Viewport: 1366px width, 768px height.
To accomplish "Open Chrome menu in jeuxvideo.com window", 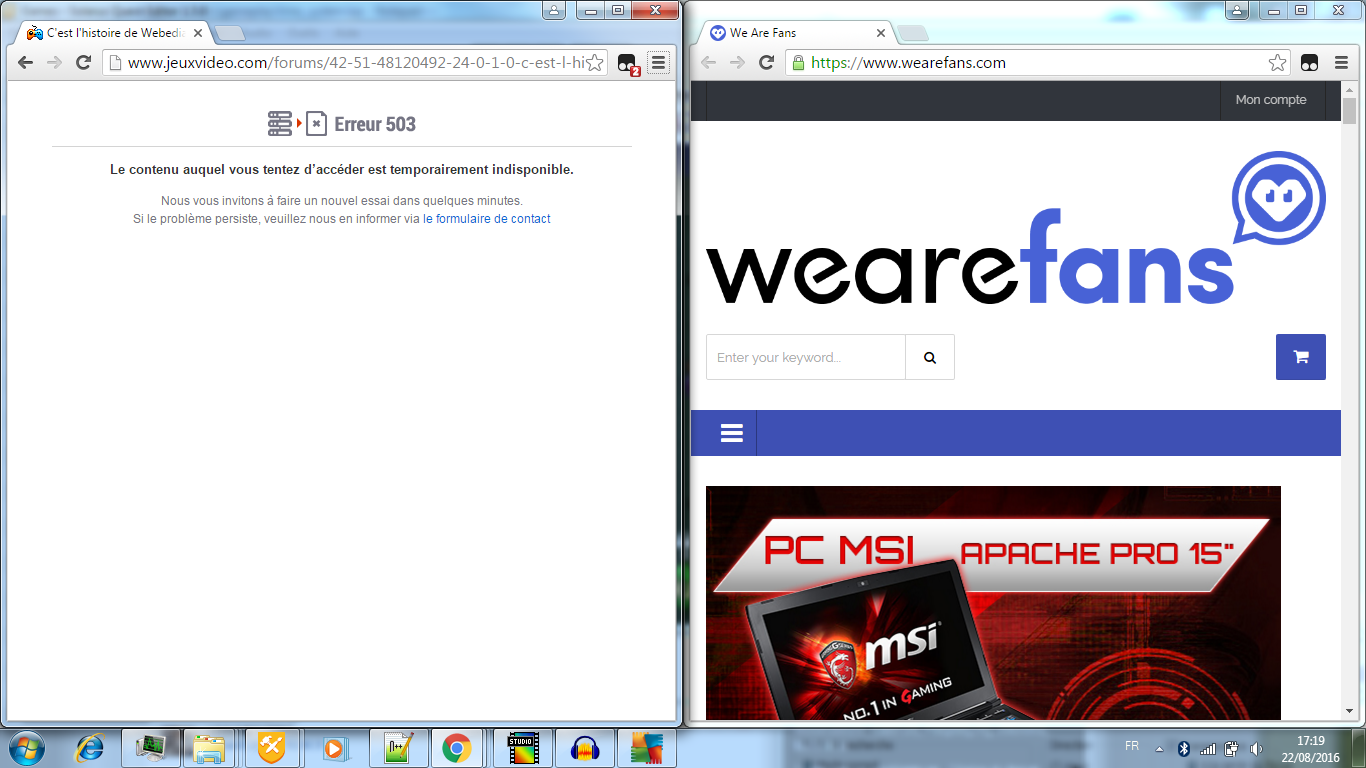I will [658, 62].
